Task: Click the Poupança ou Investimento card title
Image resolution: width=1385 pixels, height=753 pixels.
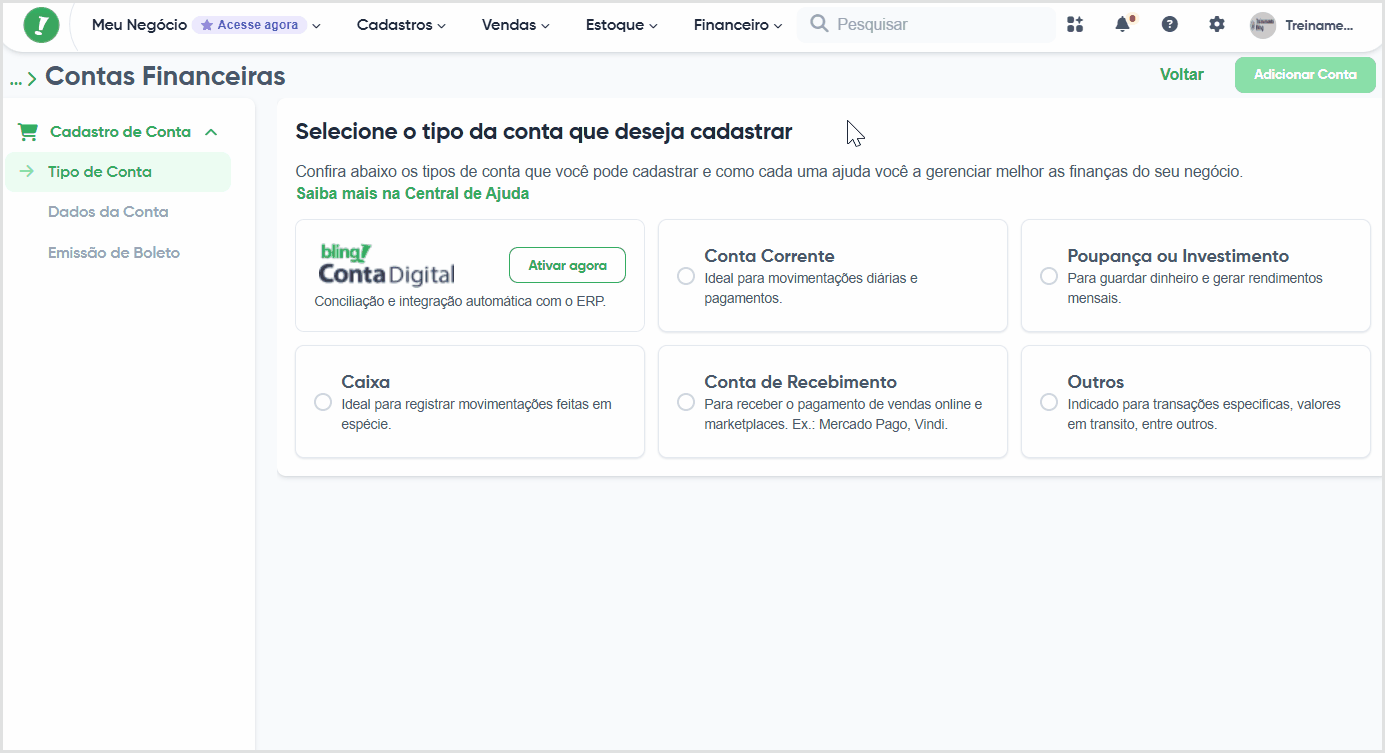Action: pyautogui.click(x=1178, y=256)
